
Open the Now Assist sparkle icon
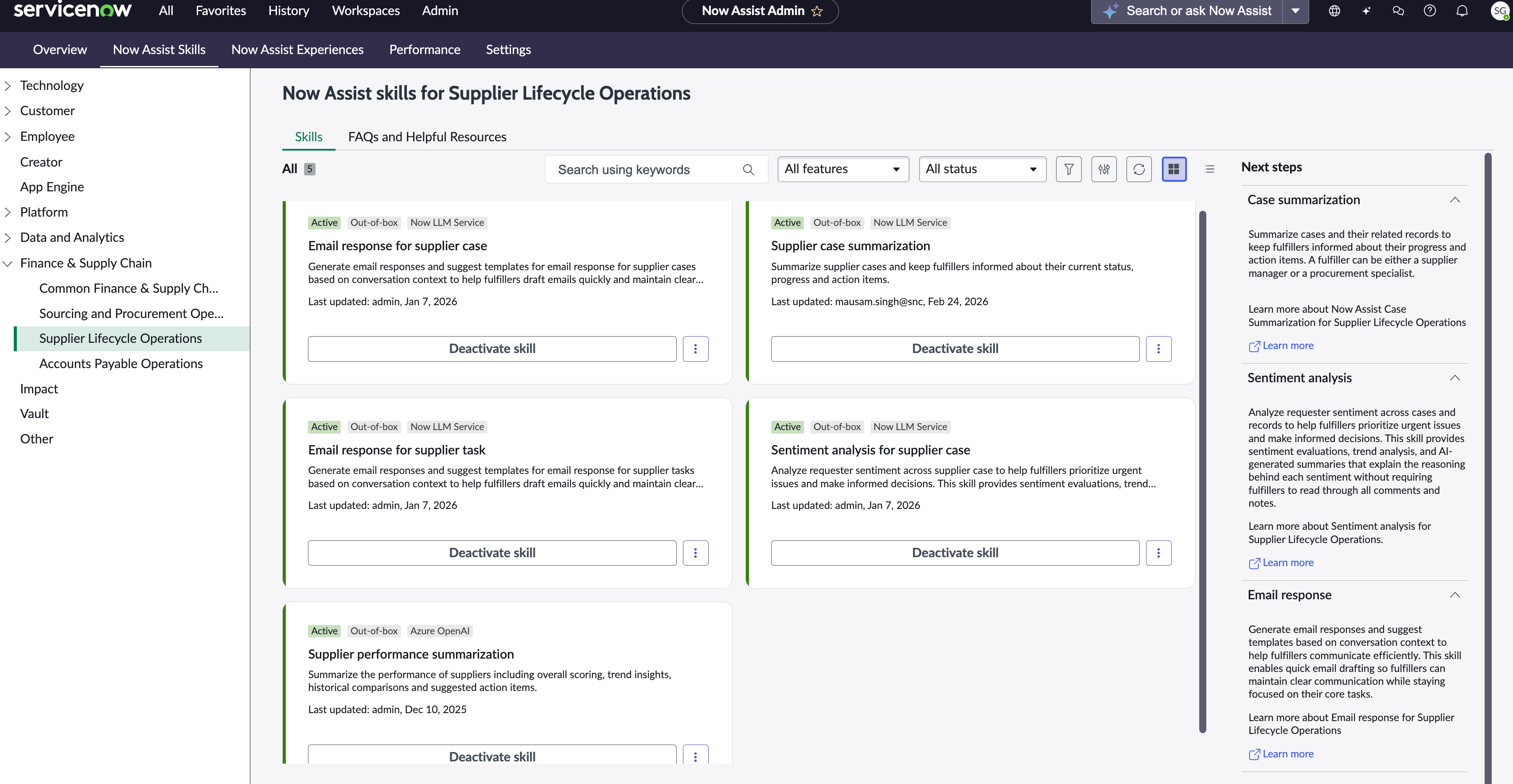point(1366,11)
